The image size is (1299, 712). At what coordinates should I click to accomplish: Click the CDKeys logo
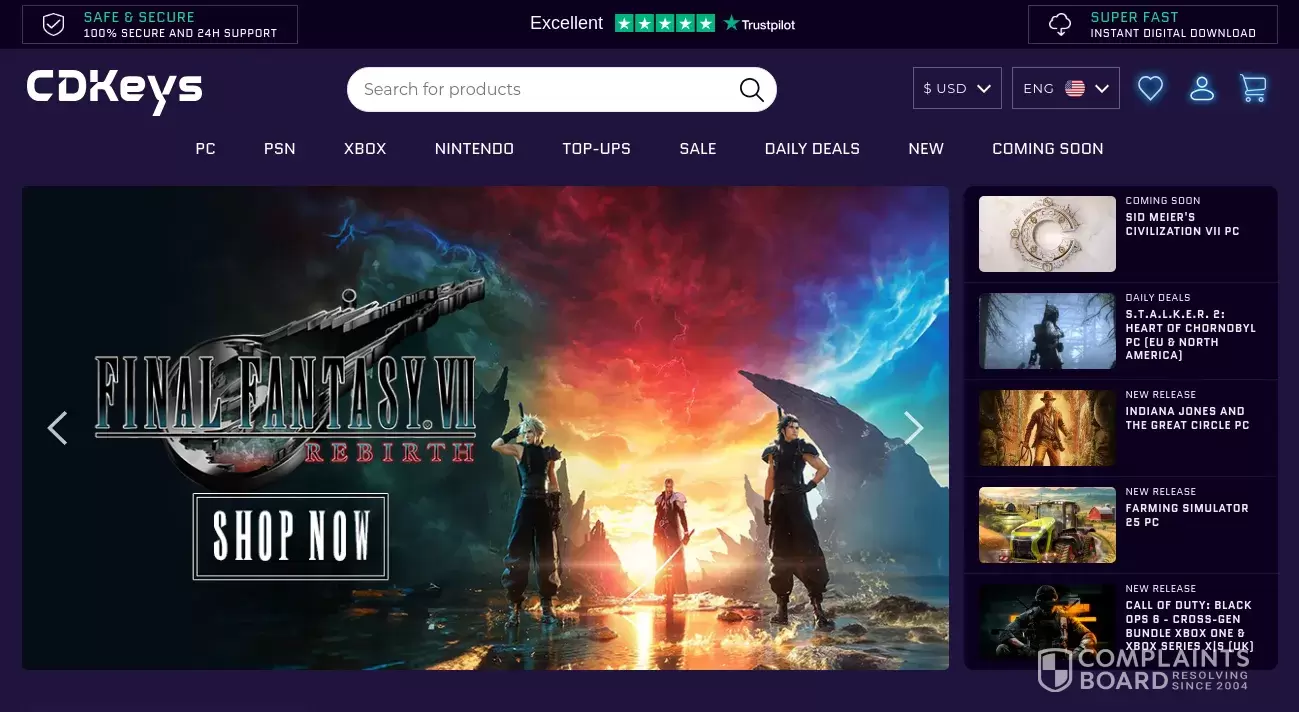pos(114,90)
